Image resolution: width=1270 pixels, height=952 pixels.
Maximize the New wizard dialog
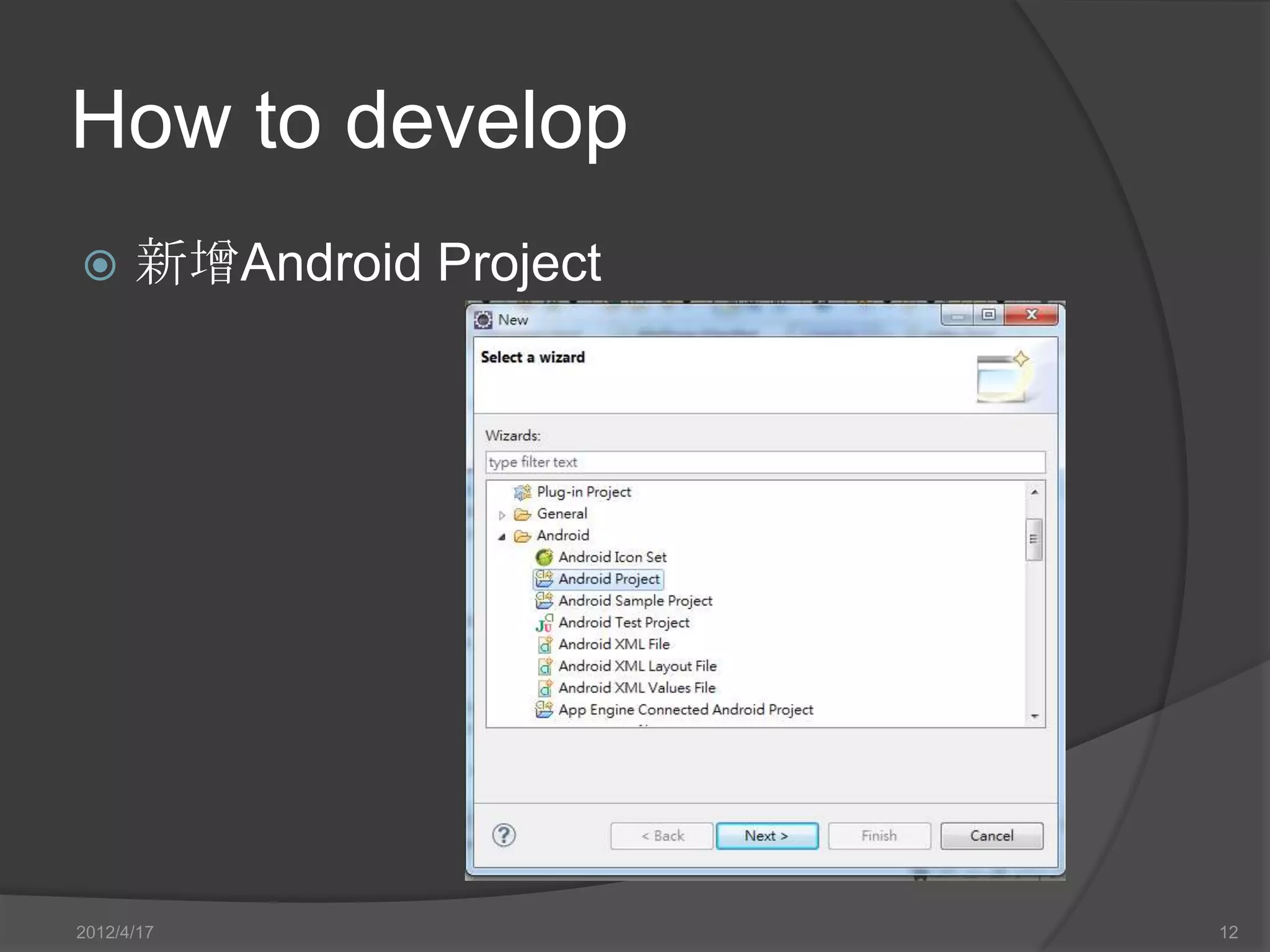988,315
